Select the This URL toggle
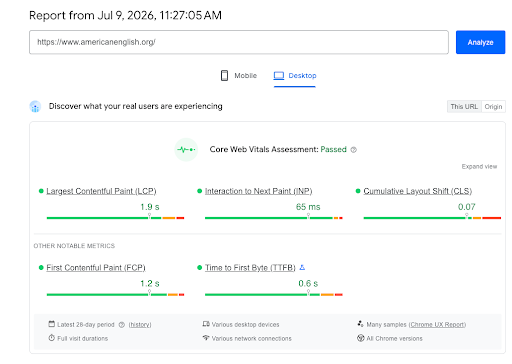 tap(464, 107)
